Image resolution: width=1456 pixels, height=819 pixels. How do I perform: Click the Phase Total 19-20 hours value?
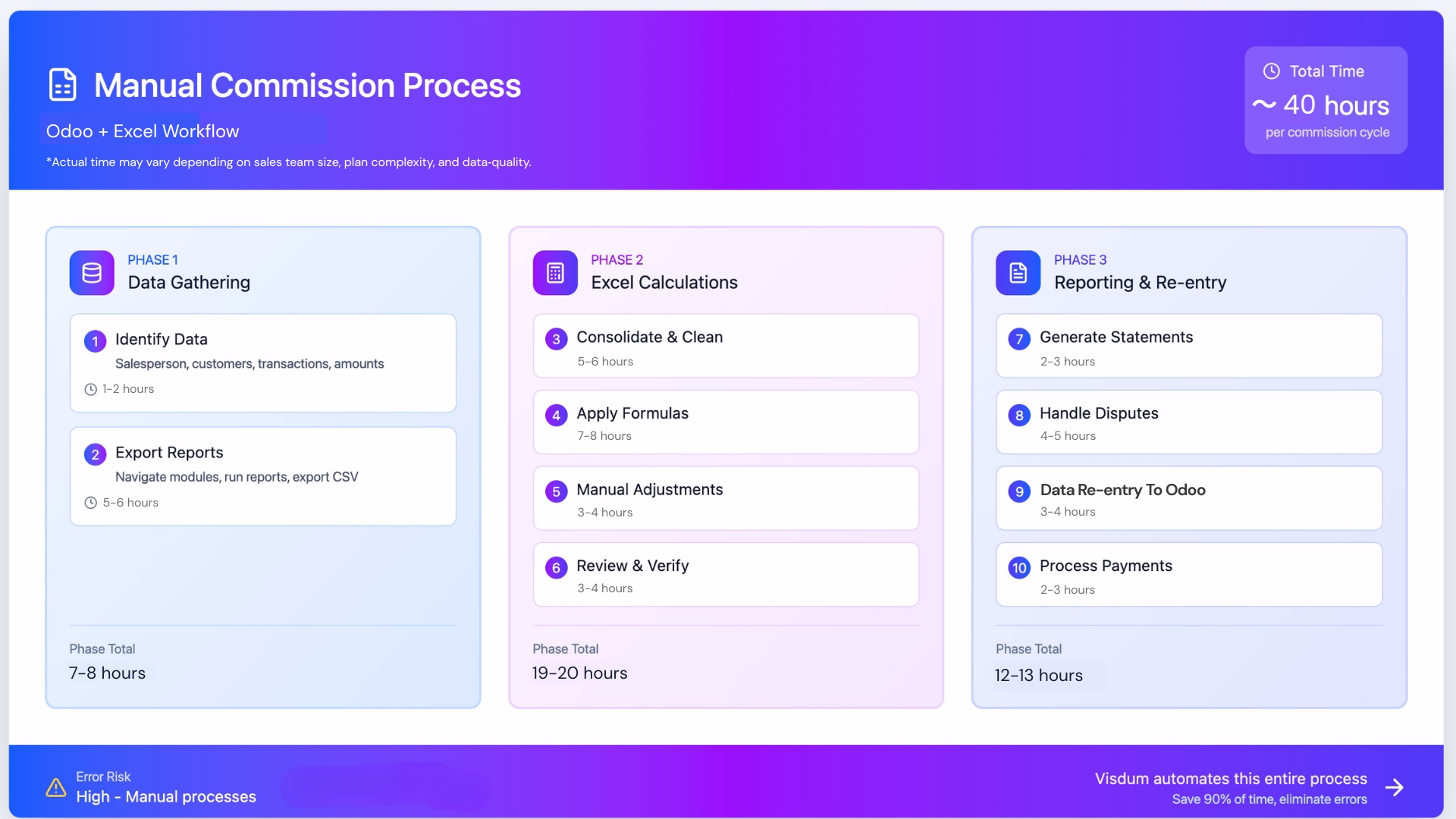[579, 673]
